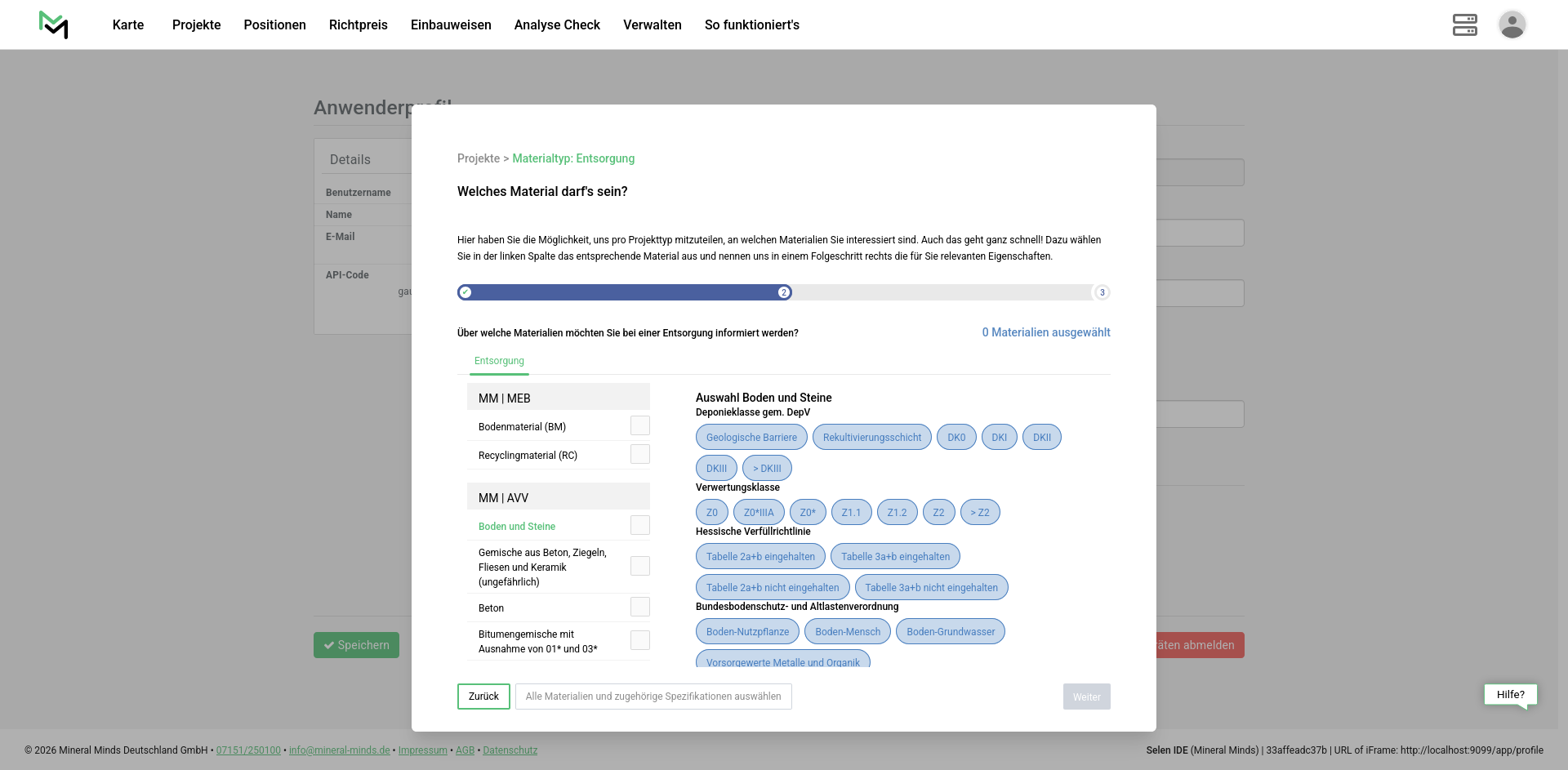The width and height of the screenshot is (1568, 770).
Task: Select the Entsorgung tab
Action: pyautogui.click(x=499, y=361)
